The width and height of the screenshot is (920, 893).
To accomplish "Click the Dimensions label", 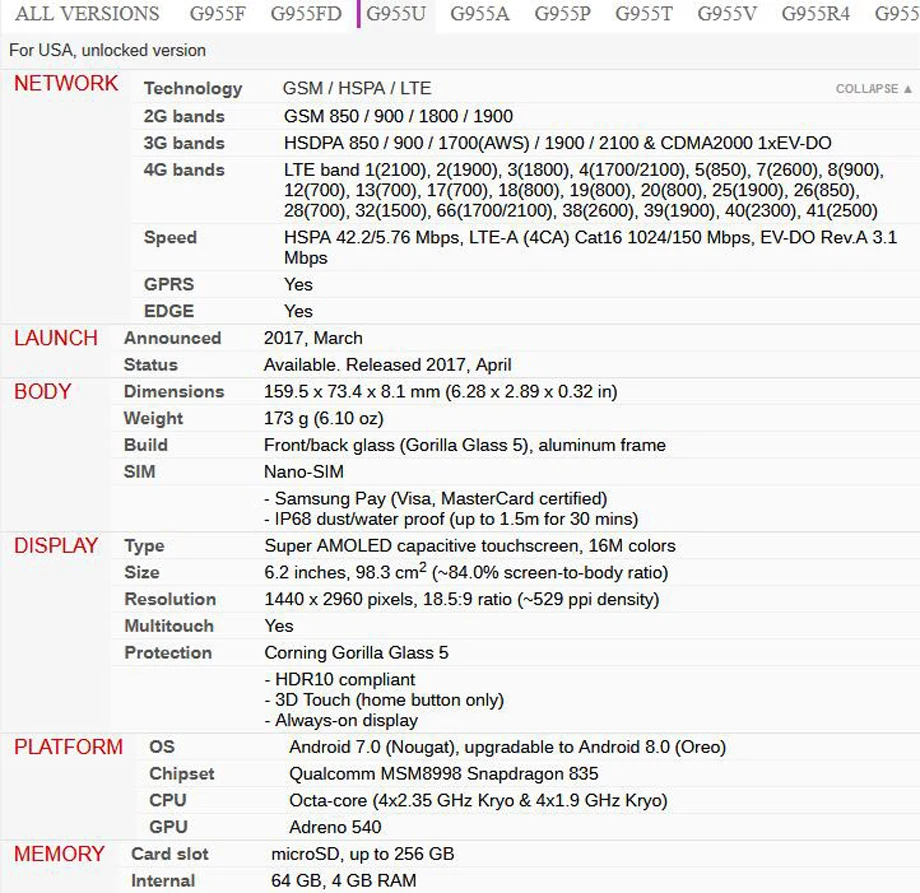I will [x=174, y=391].
